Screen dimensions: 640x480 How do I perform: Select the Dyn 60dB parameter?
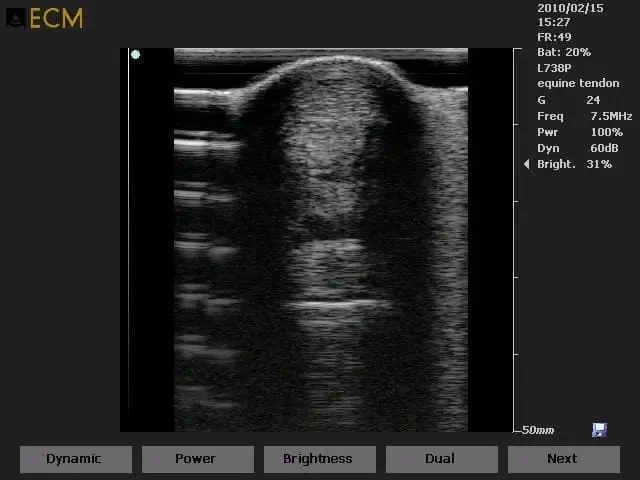tap(578, 148)
